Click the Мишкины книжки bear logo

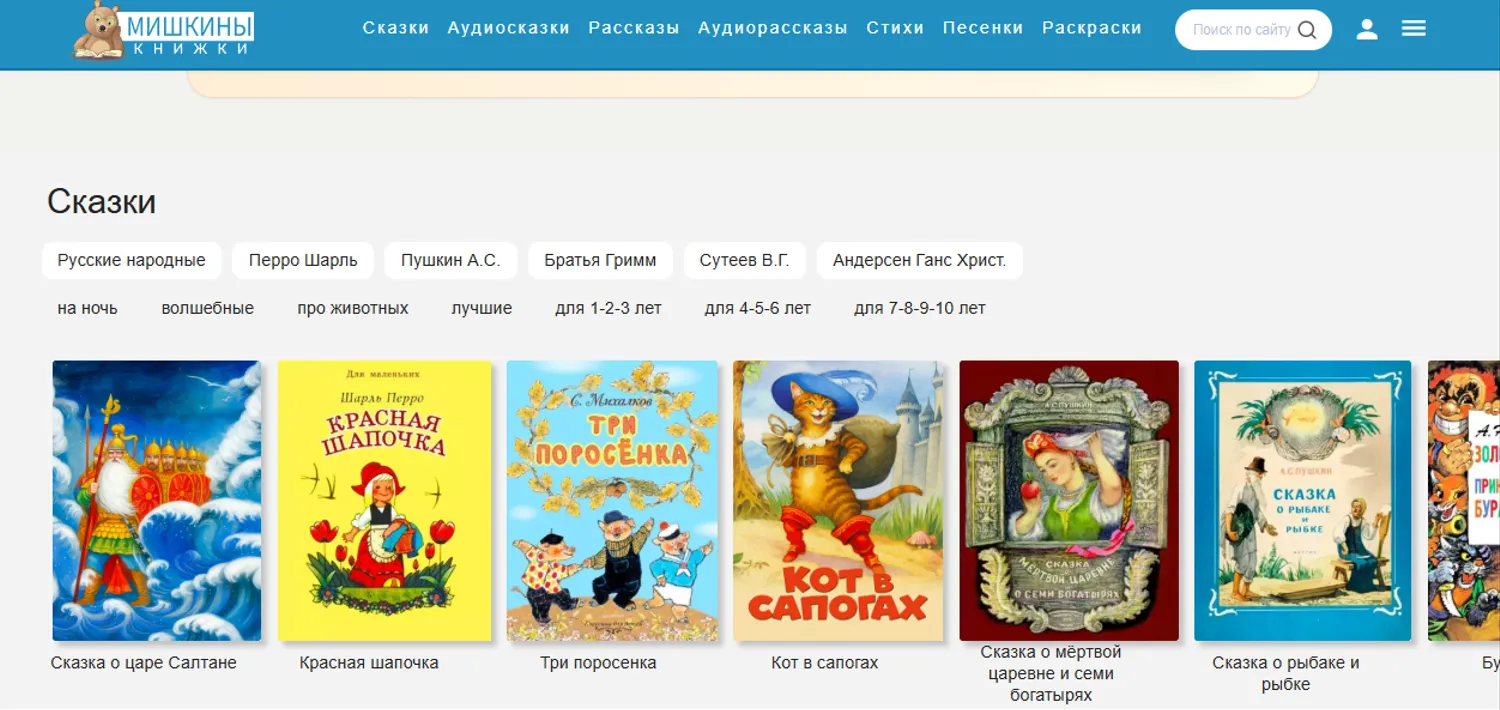(x=164, y=30)
